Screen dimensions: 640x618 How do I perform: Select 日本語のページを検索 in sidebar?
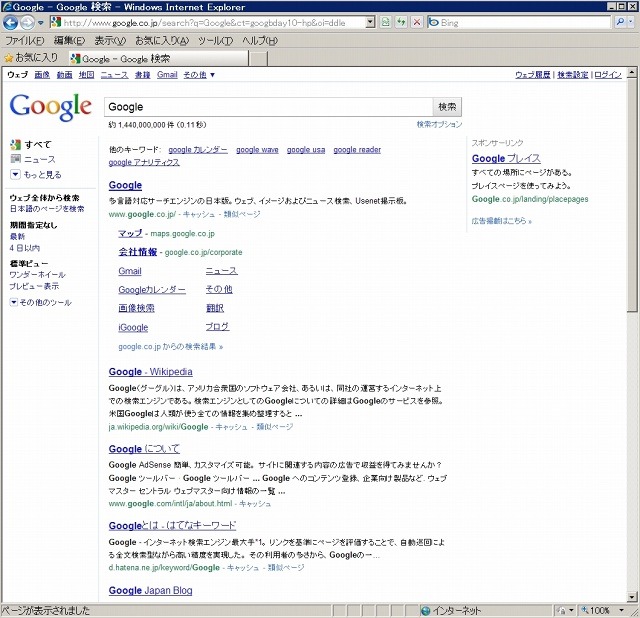[47, 209]
